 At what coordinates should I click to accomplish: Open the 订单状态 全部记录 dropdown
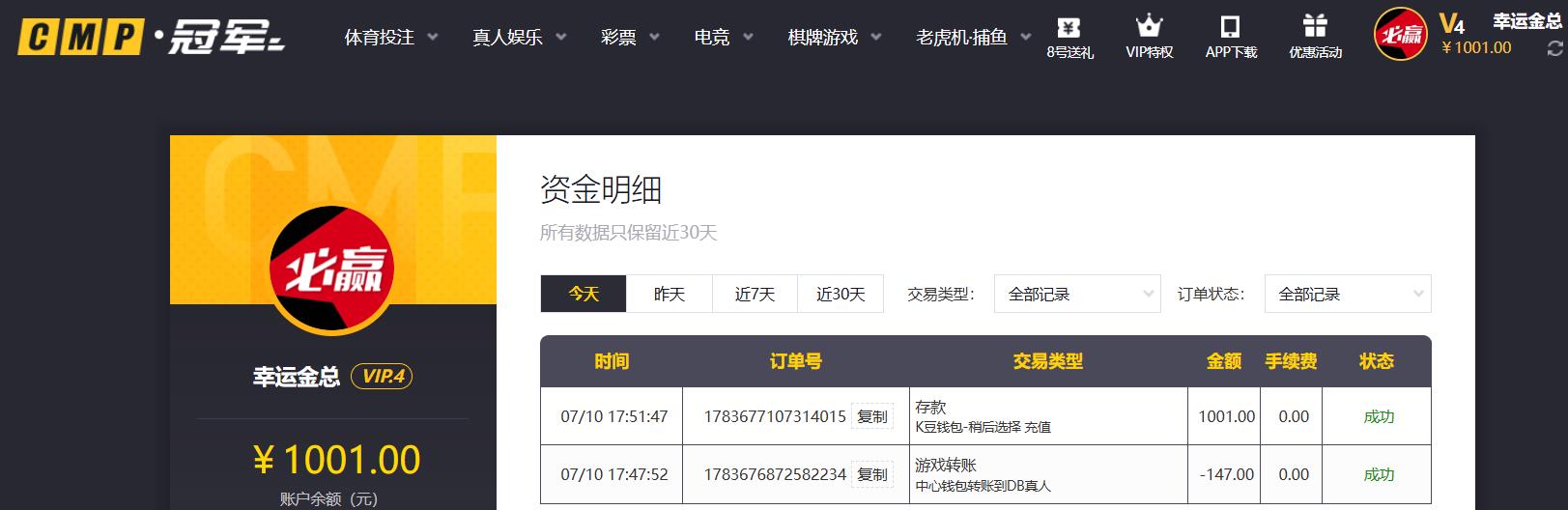[1347, 294]
